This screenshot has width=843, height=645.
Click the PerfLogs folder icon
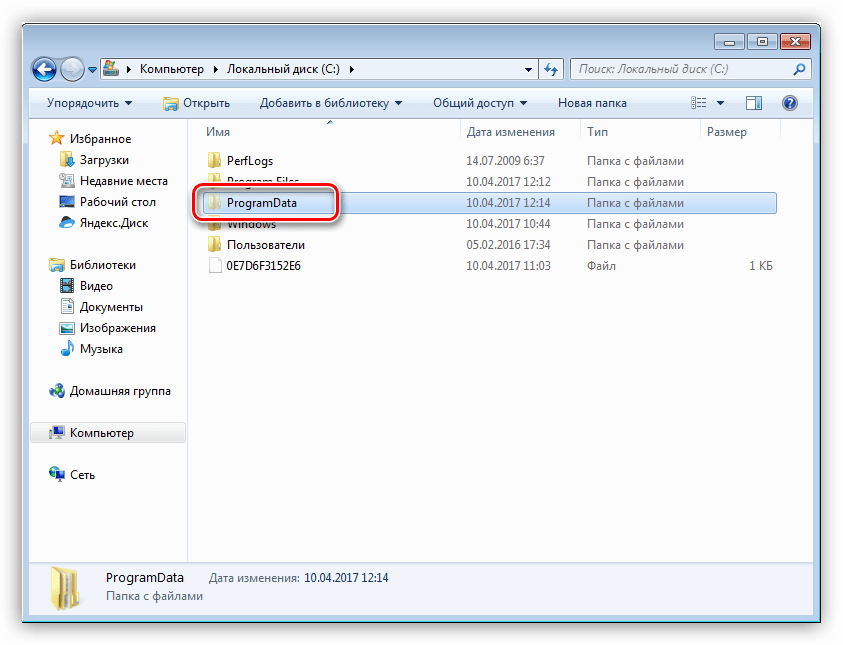(215, 160)
